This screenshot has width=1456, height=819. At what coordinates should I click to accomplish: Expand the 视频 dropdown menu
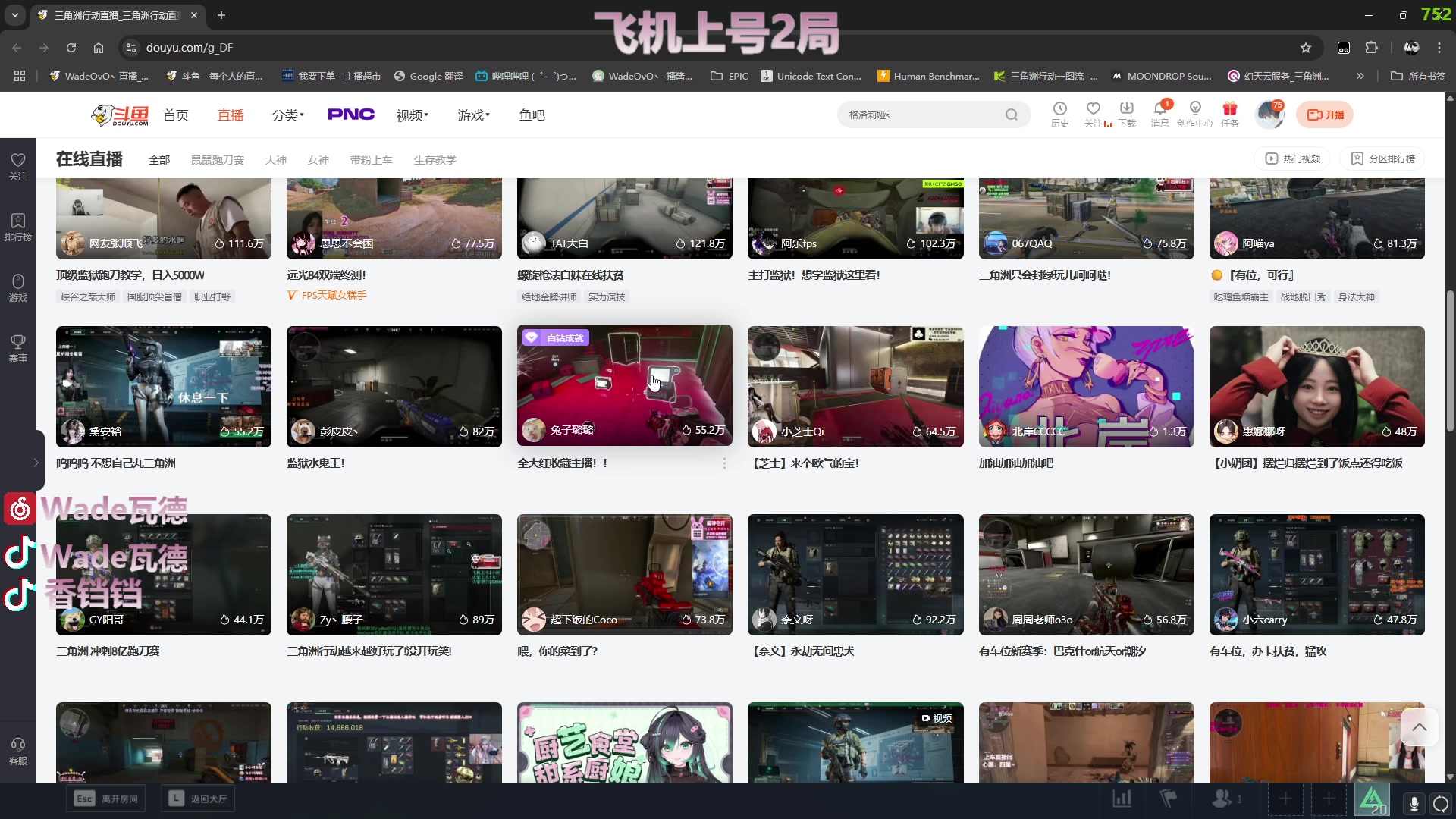tap(412, 115)
